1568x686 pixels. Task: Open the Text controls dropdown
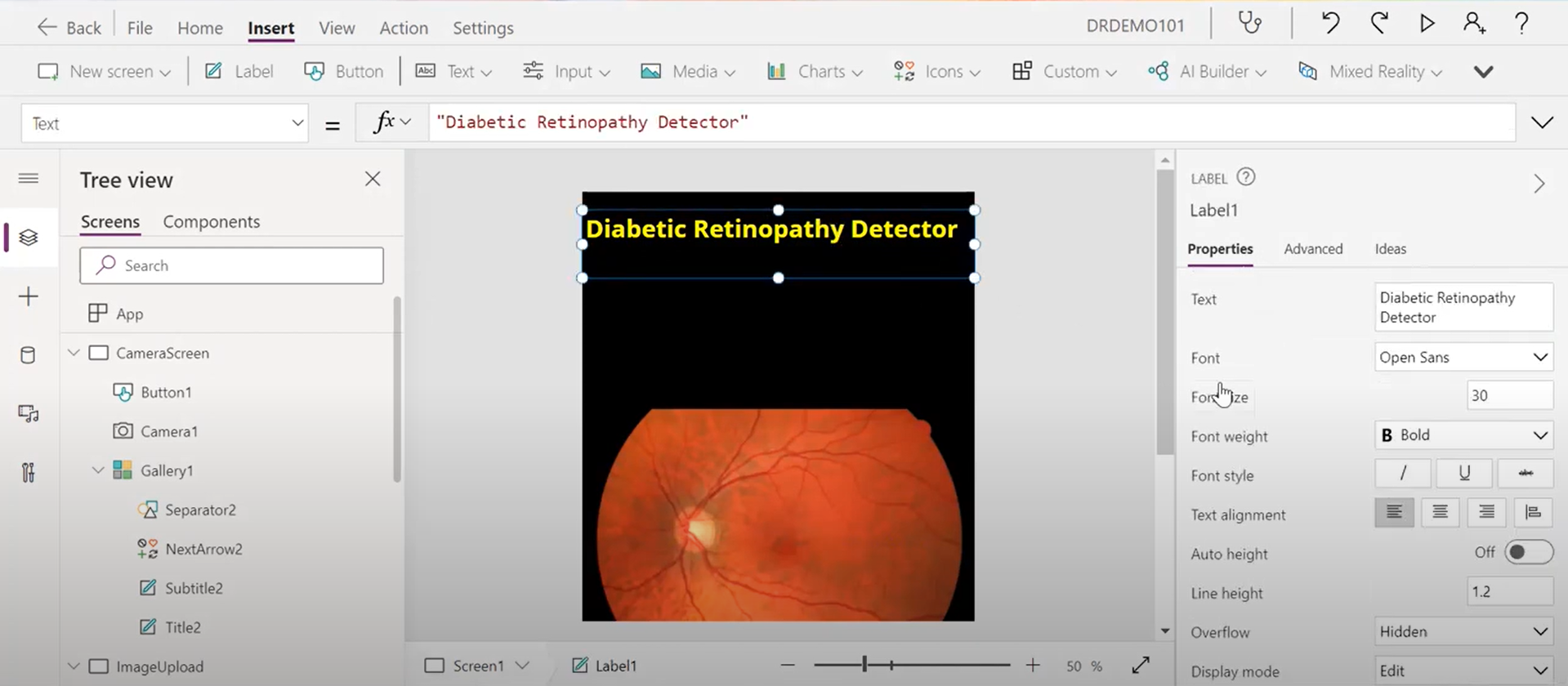(453, 71)
